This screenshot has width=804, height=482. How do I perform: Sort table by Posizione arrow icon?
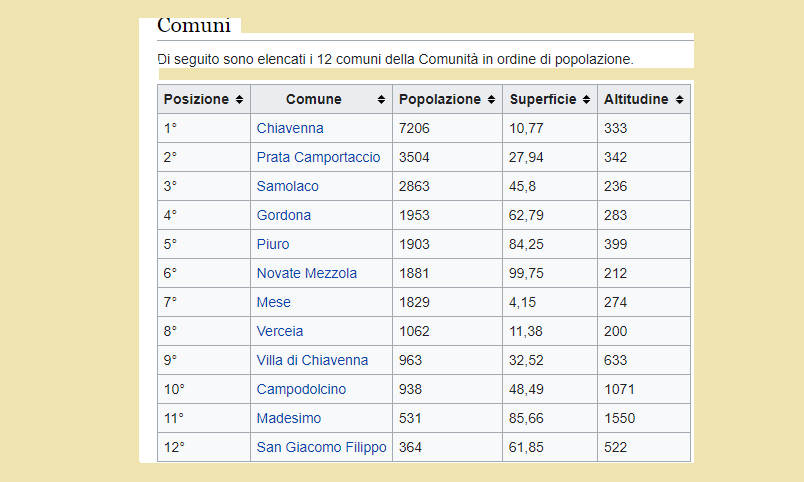pos(239,99)
